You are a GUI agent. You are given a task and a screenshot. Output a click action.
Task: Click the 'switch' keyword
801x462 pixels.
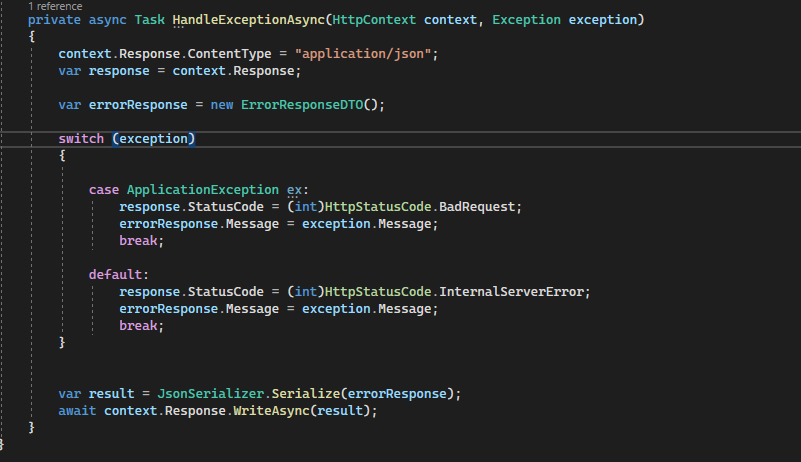tap(81, 138)
